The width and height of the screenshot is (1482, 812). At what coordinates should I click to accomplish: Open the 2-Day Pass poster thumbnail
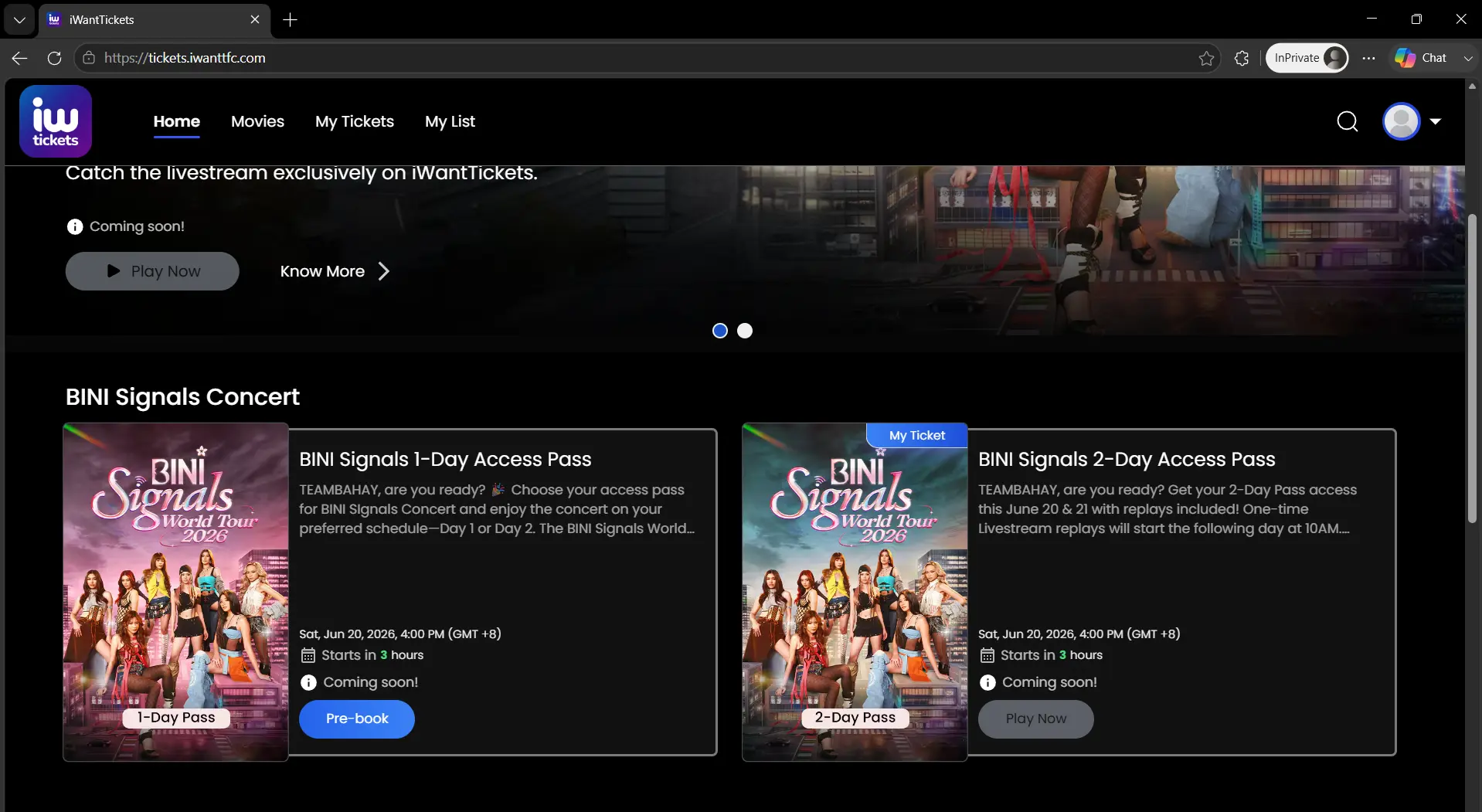click(x=855, y=592)
